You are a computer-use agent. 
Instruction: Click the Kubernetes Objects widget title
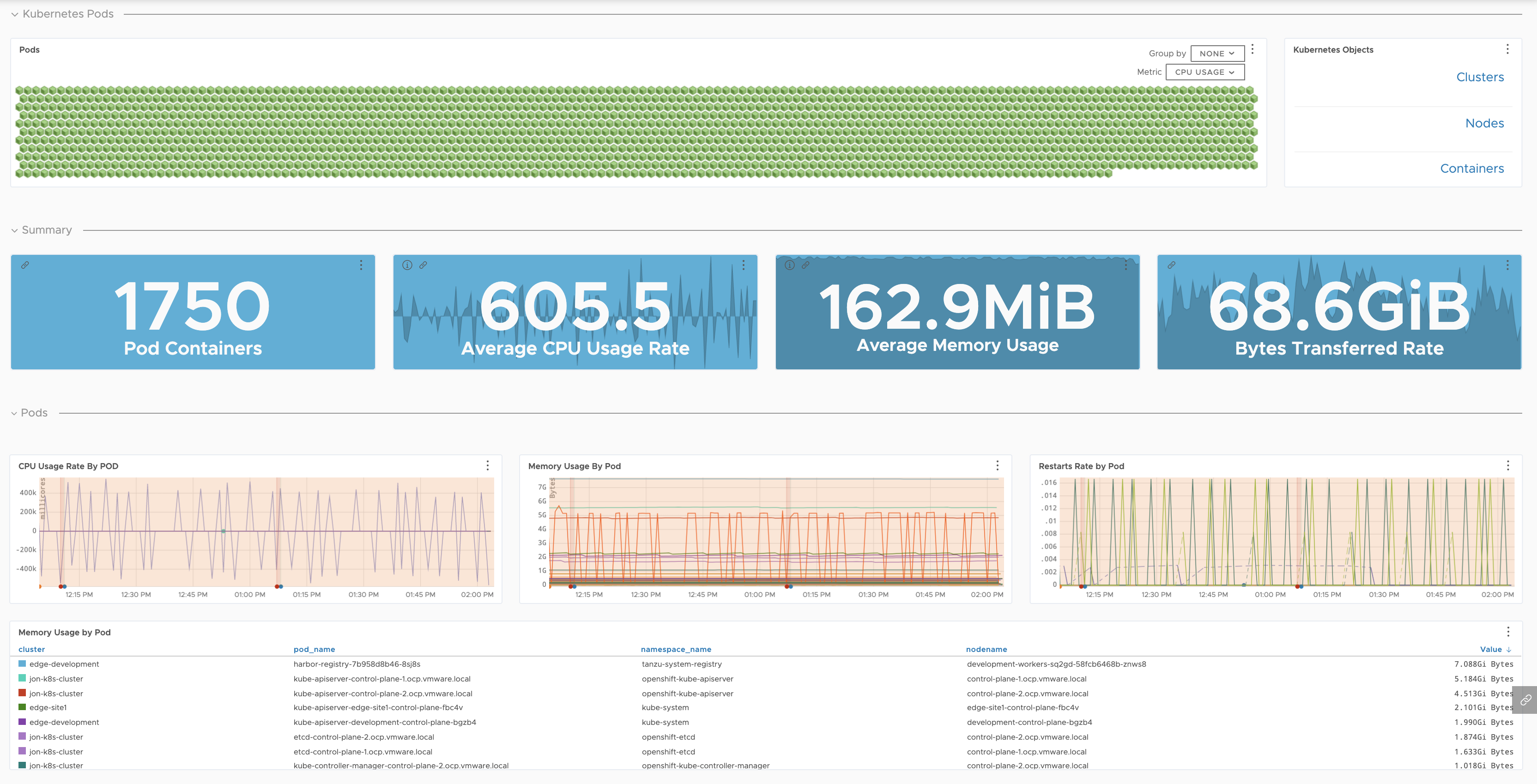[1333, 49]
